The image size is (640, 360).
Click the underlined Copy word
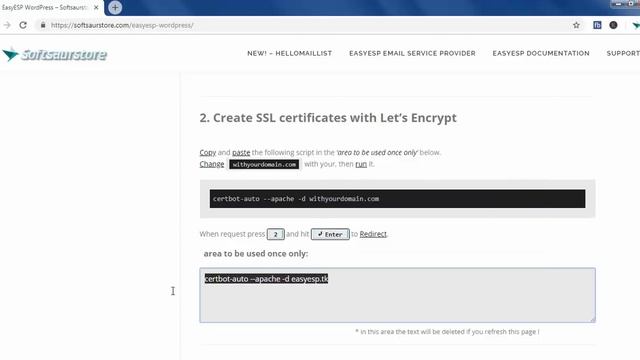tap(207, 152)
